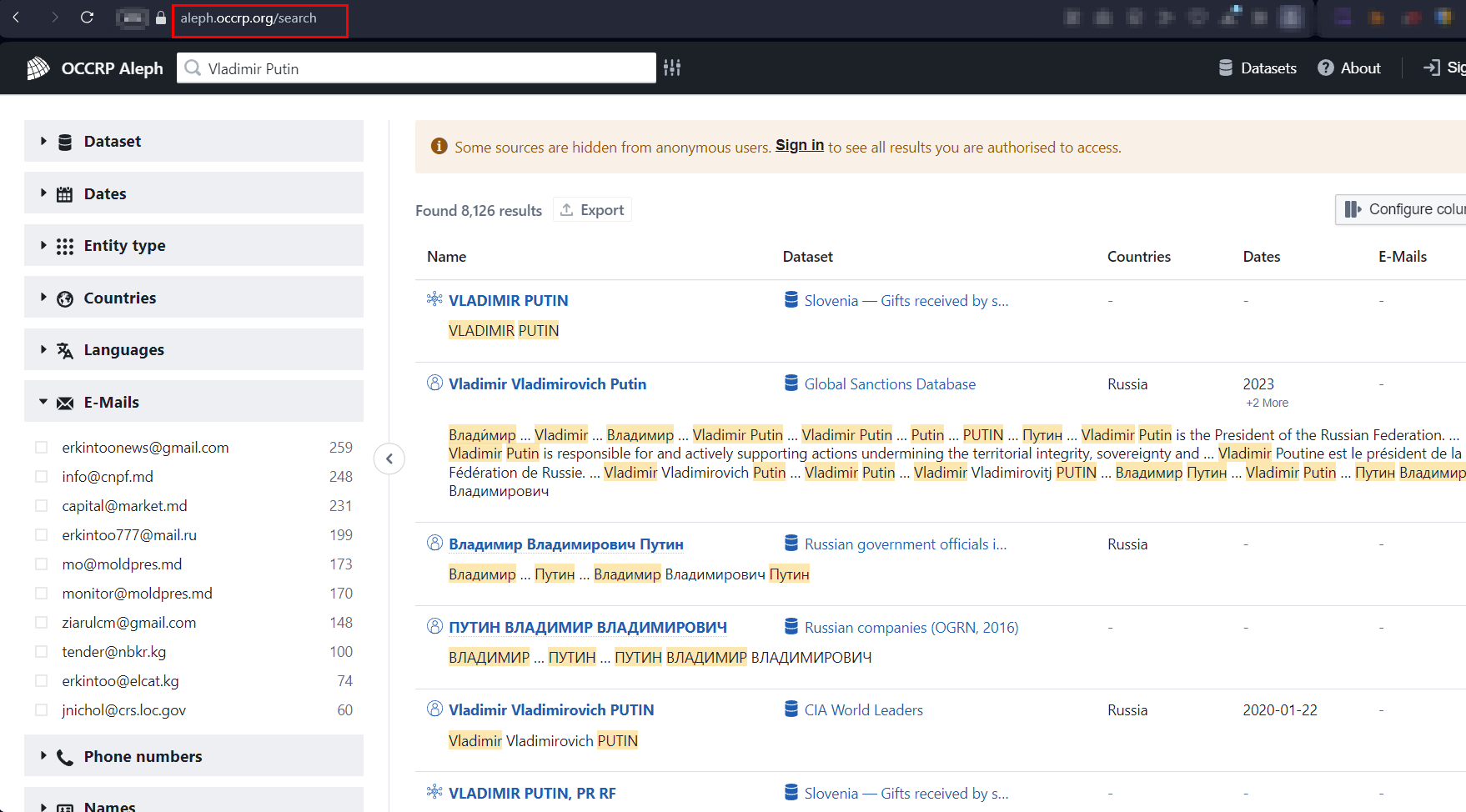Screen dimensions: 1466x812
Task: Click the Countries column header
Action: pyautogui.click(x=1138, y=257)
